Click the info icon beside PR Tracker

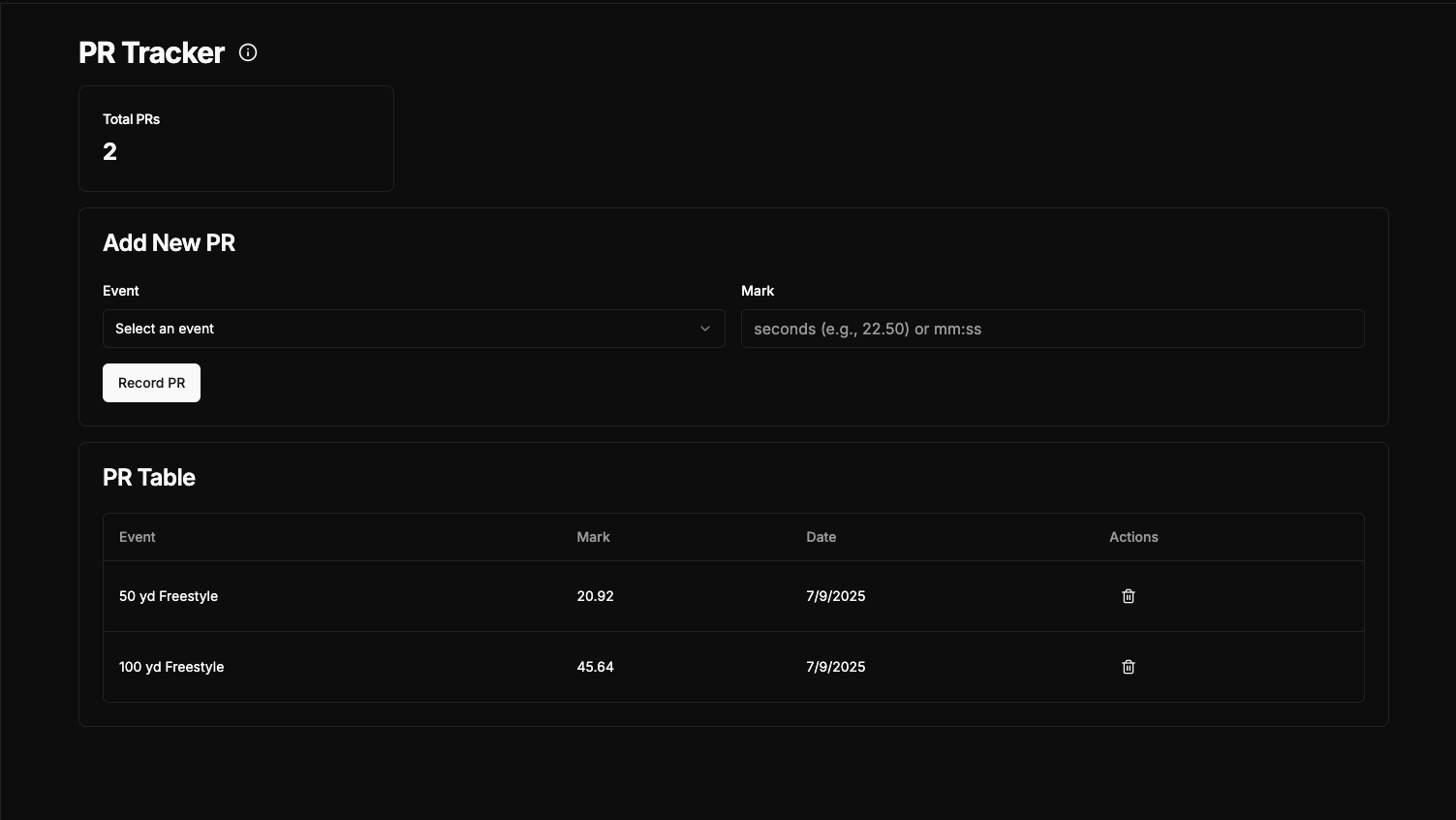[248, 53]
